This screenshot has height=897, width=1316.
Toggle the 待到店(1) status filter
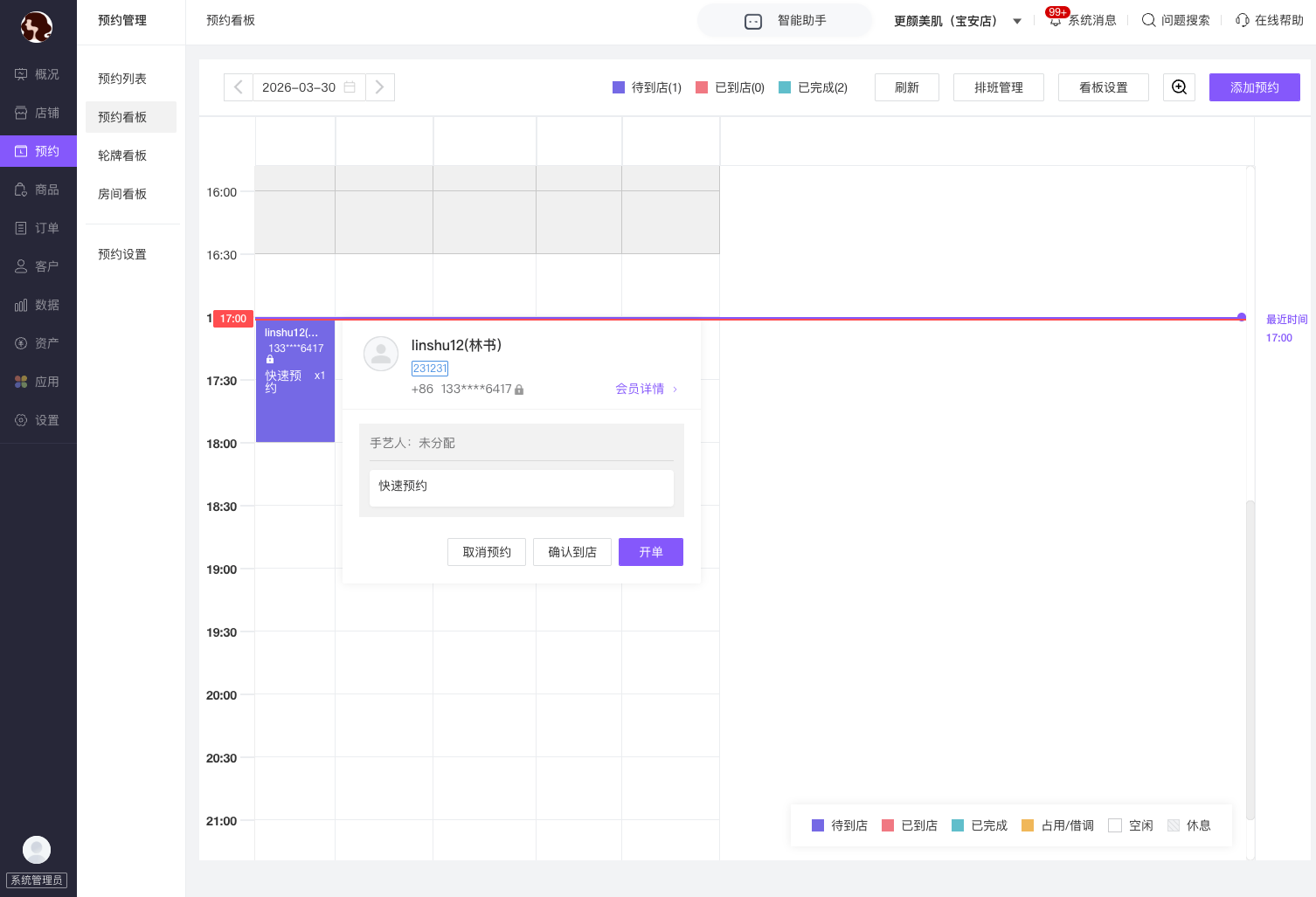(647, 87)
